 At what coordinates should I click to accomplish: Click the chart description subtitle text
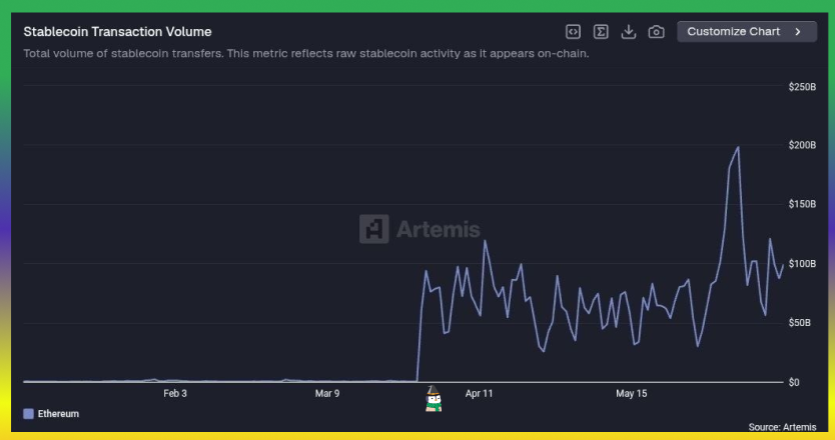click(x=306, y=53)
